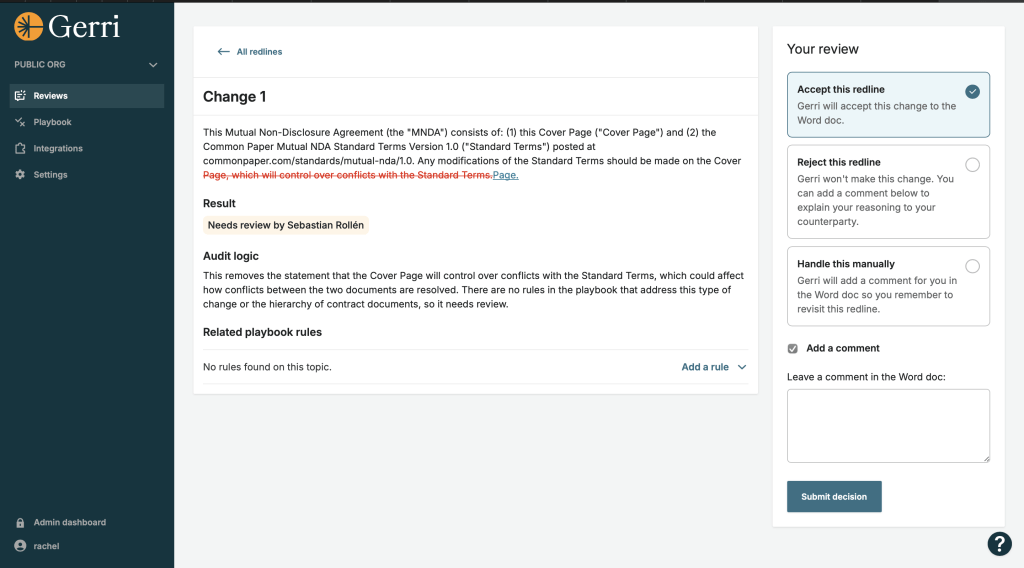The width and height of the screenshot is (1024, 568).
Task: Click the Submit decision button
Action: tap(834, 496)
